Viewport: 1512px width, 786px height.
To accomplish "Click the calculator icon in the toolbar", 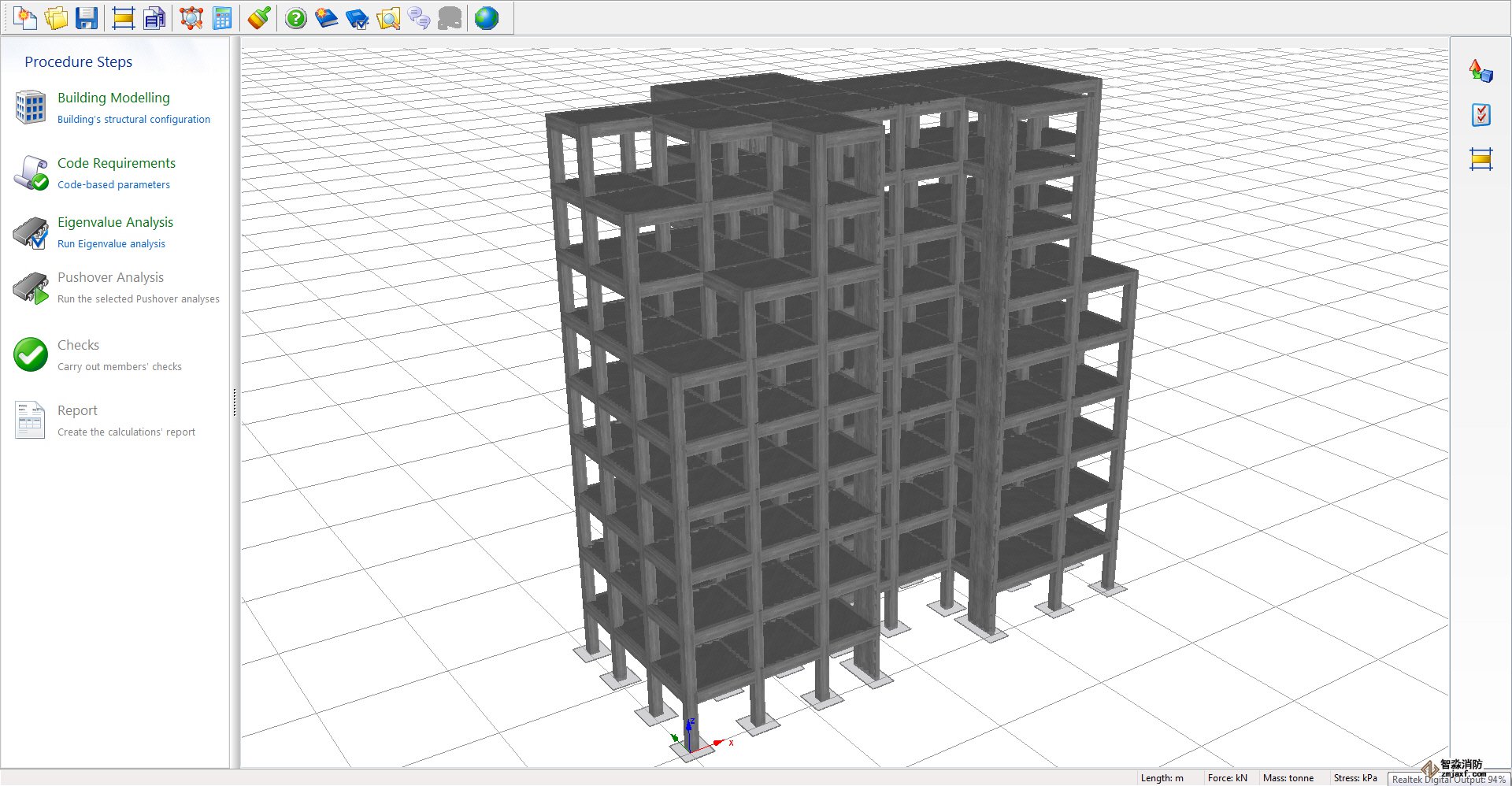I will [222, 18].
